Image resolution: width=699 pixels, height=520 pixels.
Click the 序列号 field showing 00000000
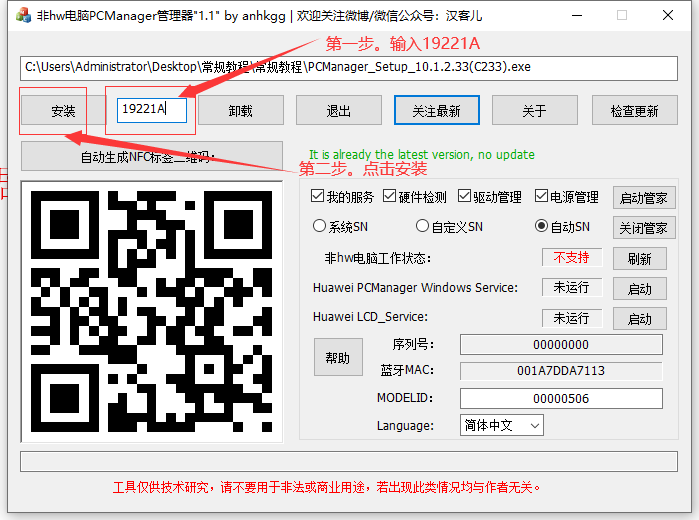click(x=561, y=345)
